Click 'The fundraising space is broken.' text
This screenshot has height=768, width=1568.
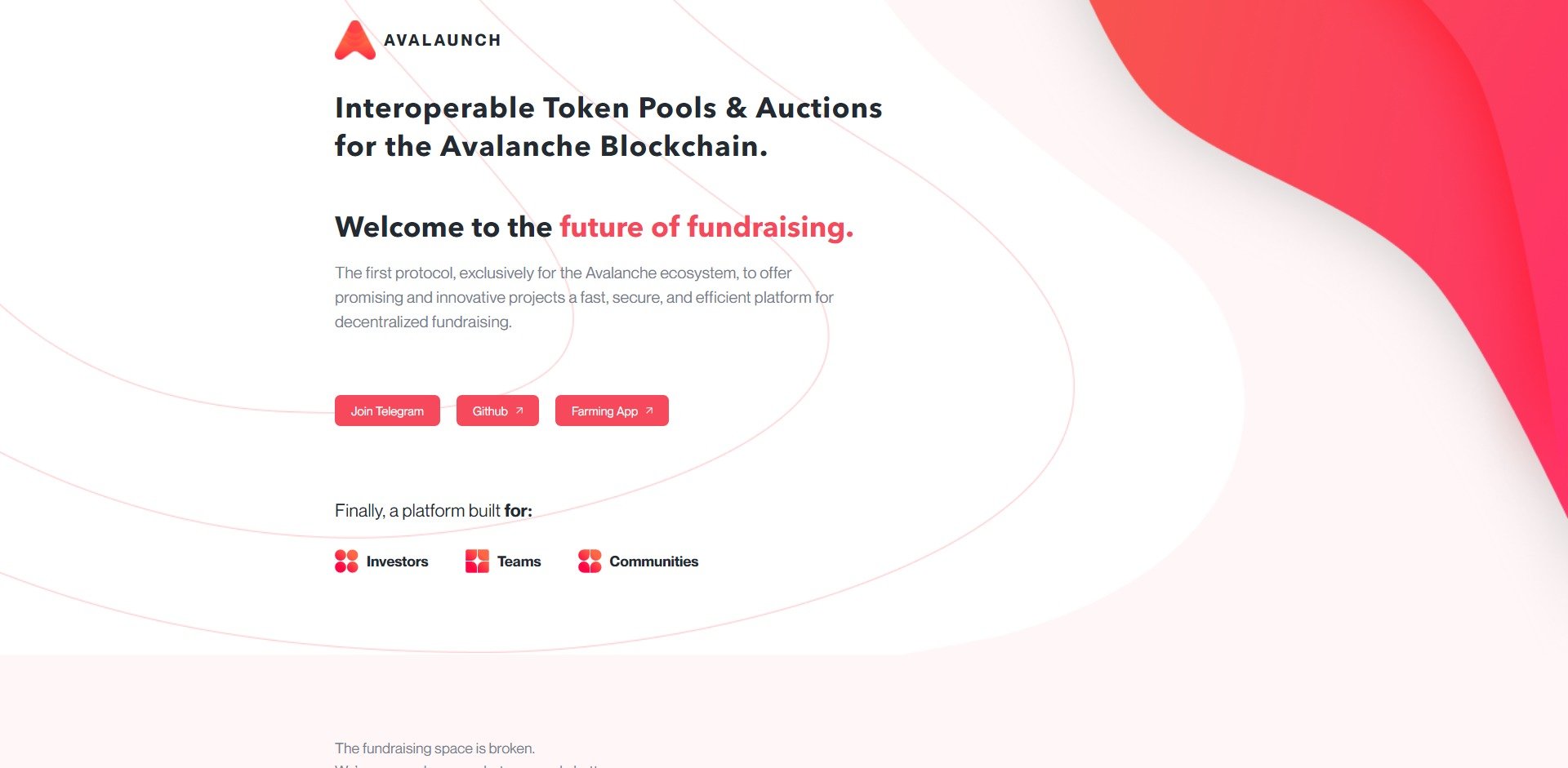pyautogui.click(x=434, y=748)
